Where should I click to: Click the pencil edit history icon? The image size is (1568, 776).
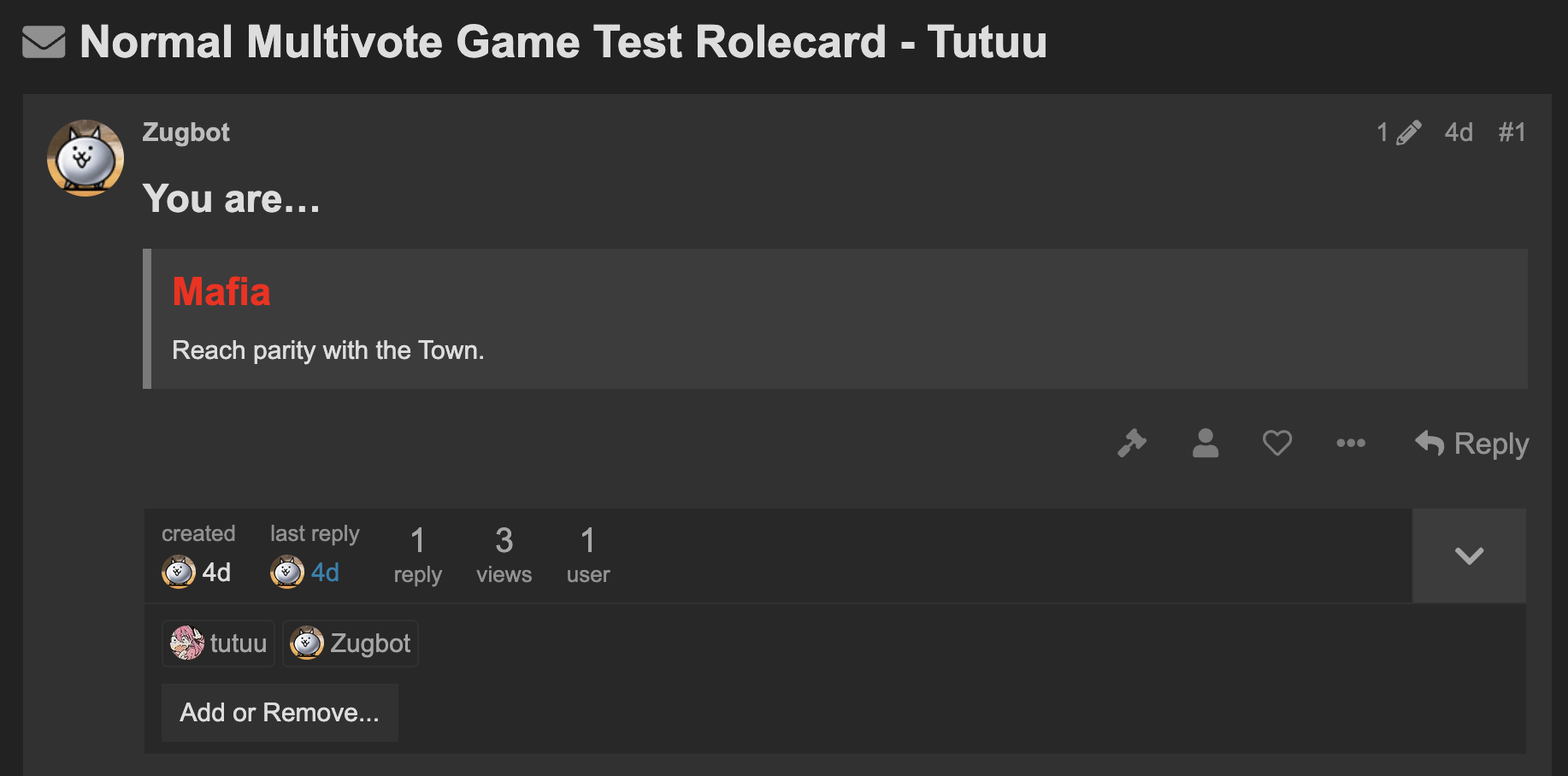click(1408, 132)
